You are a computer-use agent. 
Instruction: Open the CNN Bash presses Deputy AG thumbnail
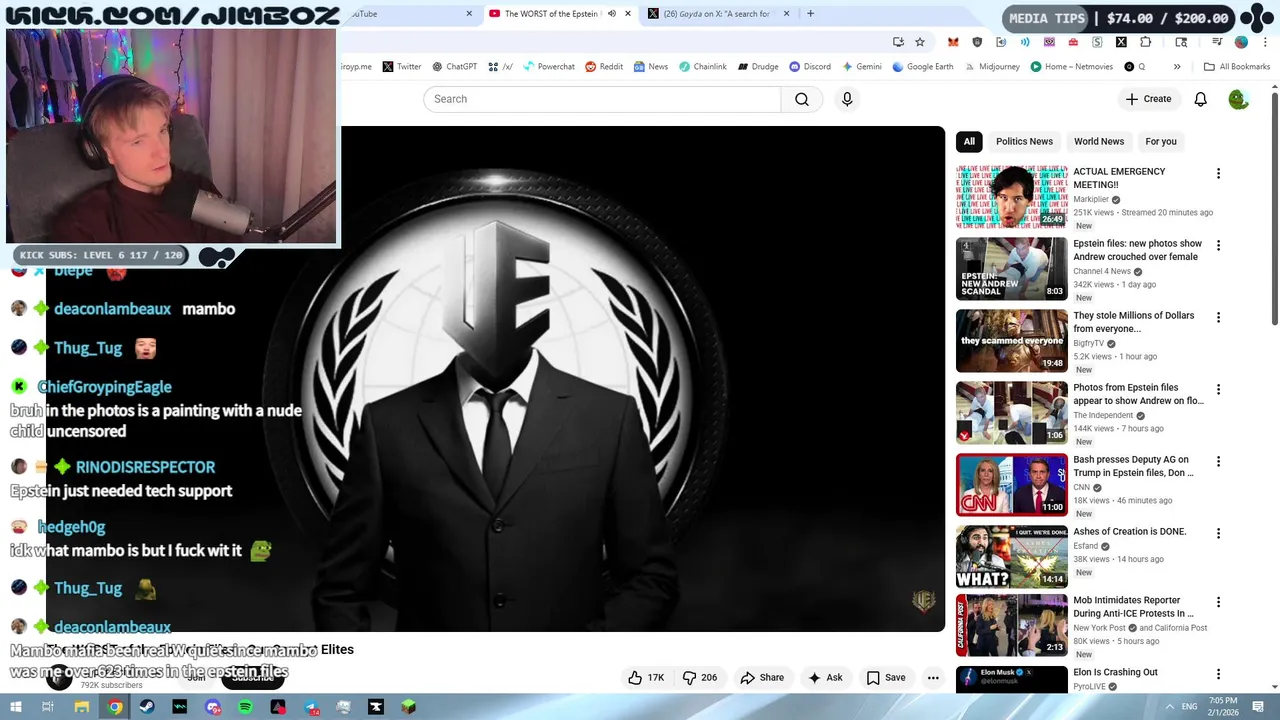[x=1011, y=484]
